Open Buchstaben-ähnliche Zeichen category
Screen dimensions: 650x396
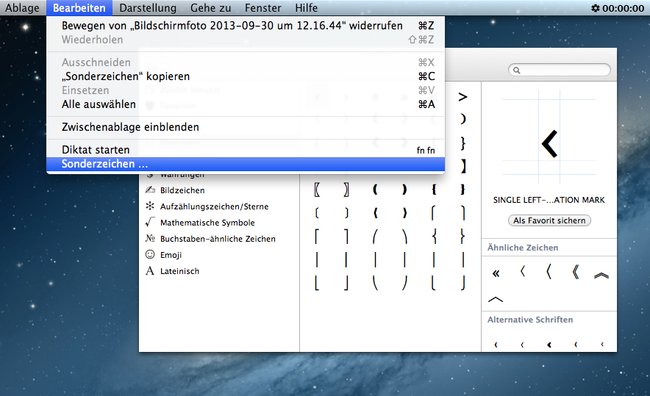tap(218, 239)
